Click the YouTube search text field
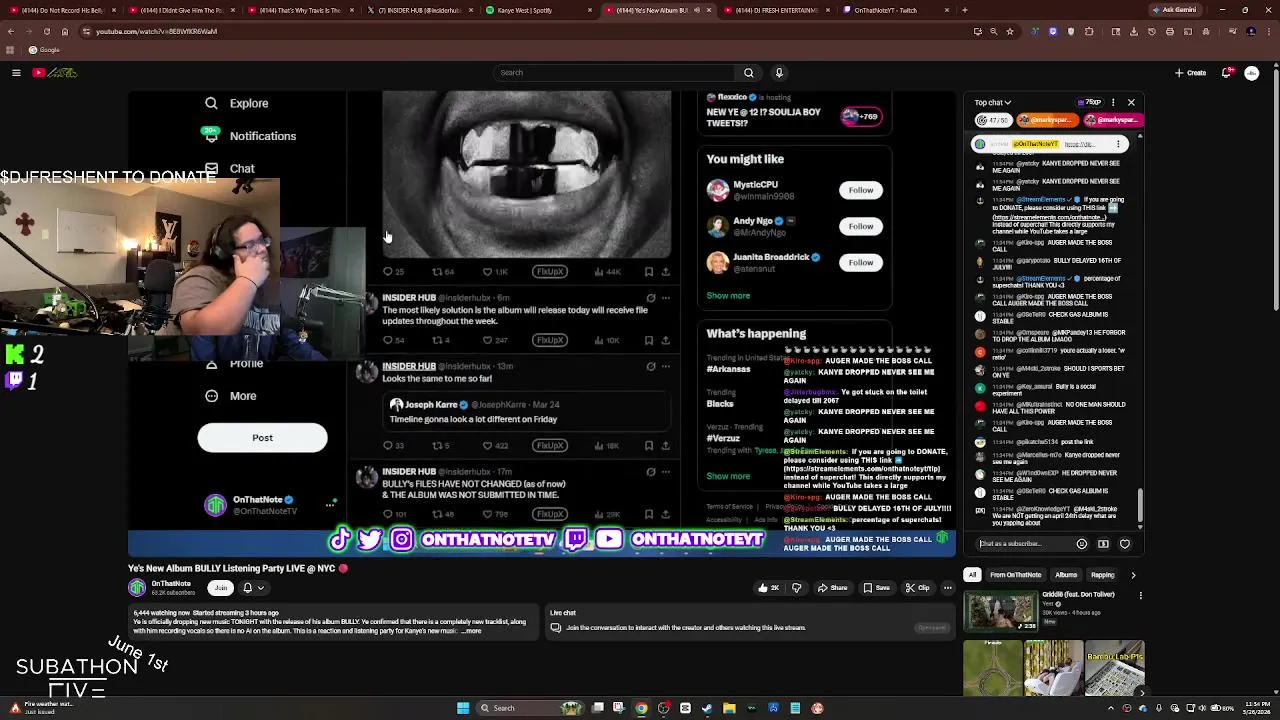This screenshot has height=720, width=1280. point(615,72)
